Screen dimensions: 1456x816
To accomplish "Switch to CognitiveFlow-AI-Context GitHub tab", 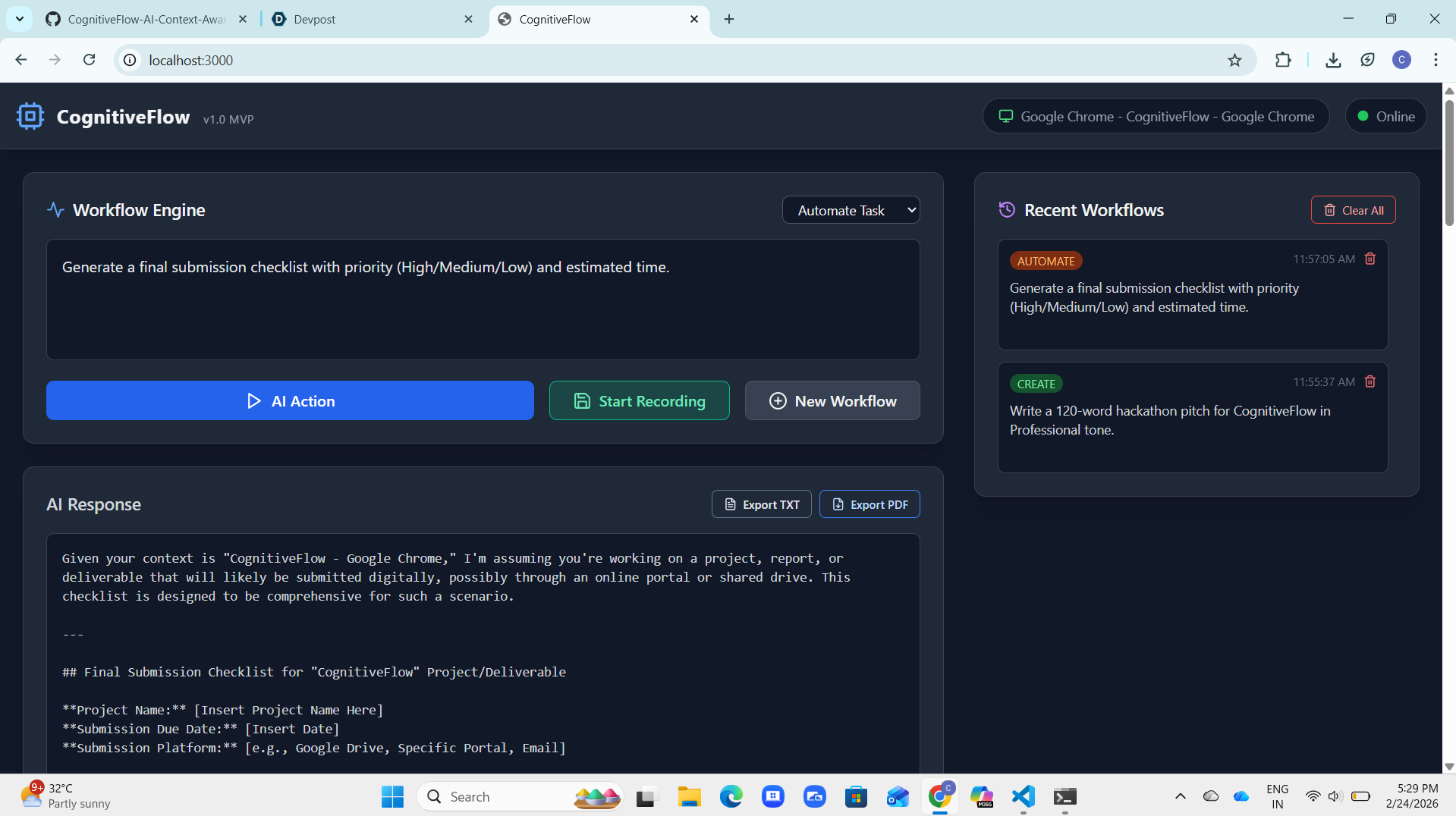I will pyautogui.click(x=146, y=19).
